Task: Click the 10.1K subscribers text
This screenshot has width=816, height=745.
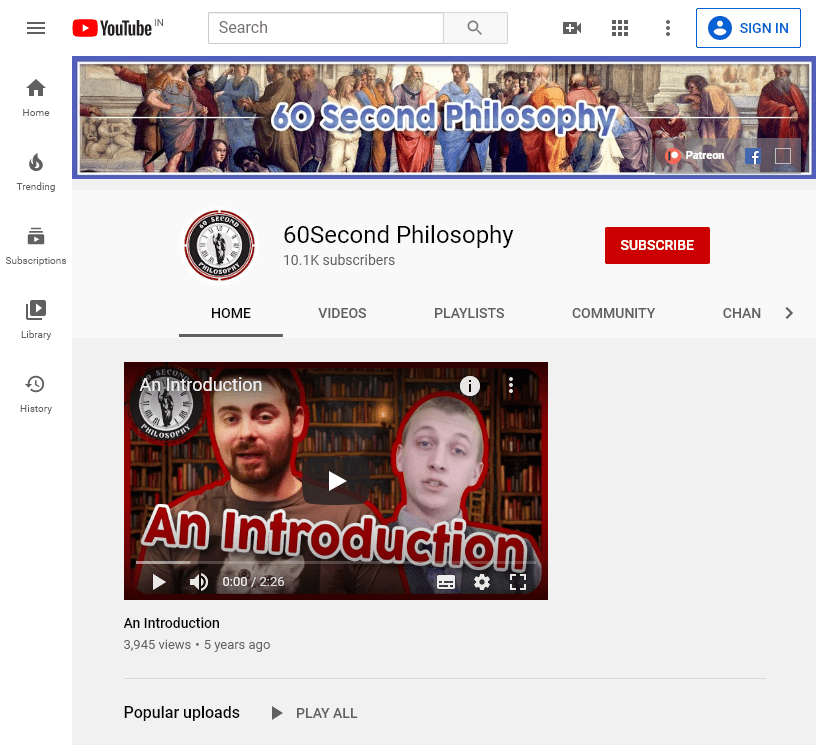Action: (339, 260)
